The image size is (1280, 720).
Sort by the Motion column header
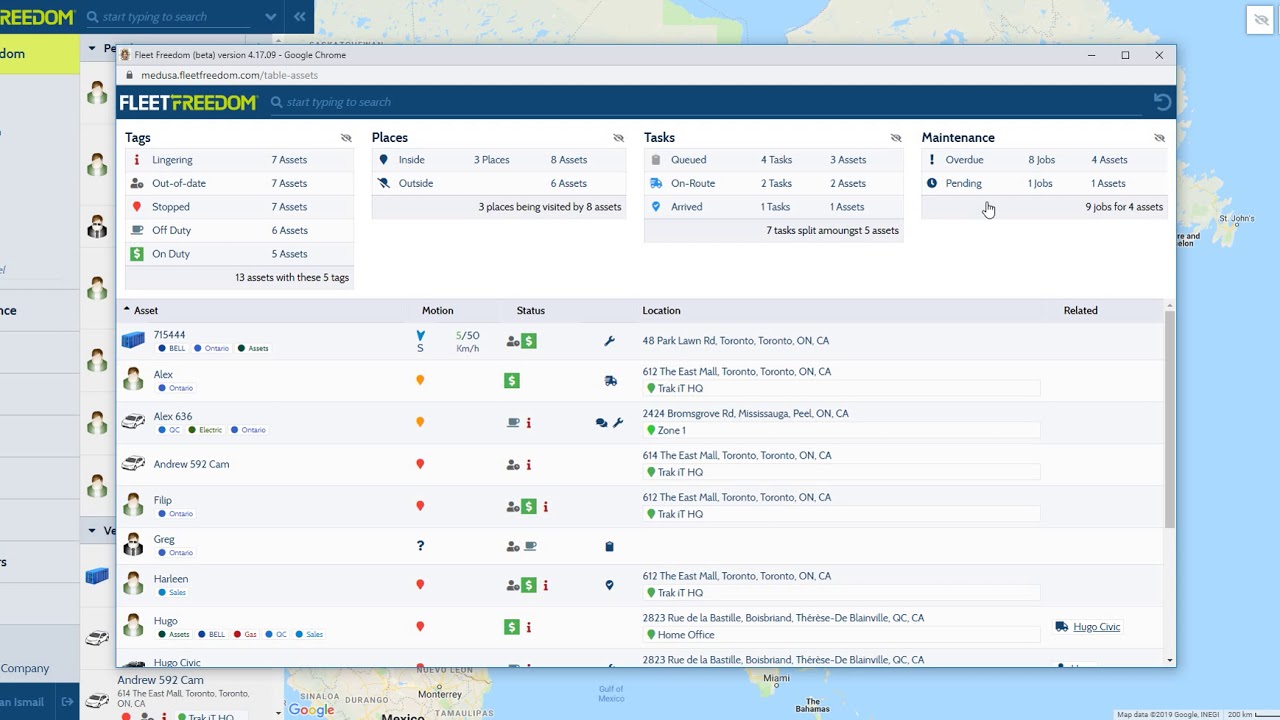437,311
